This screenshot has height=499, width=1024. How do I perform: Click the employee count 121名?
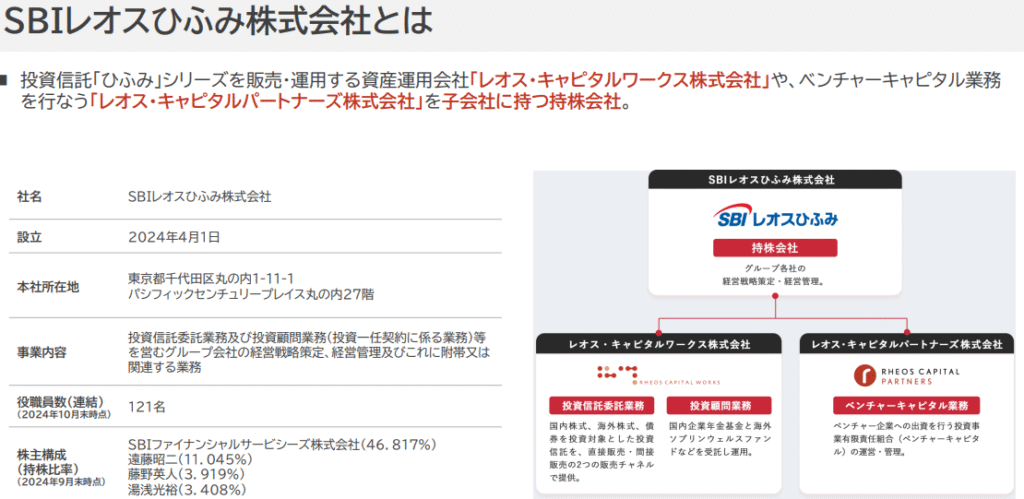click(147, 407)
